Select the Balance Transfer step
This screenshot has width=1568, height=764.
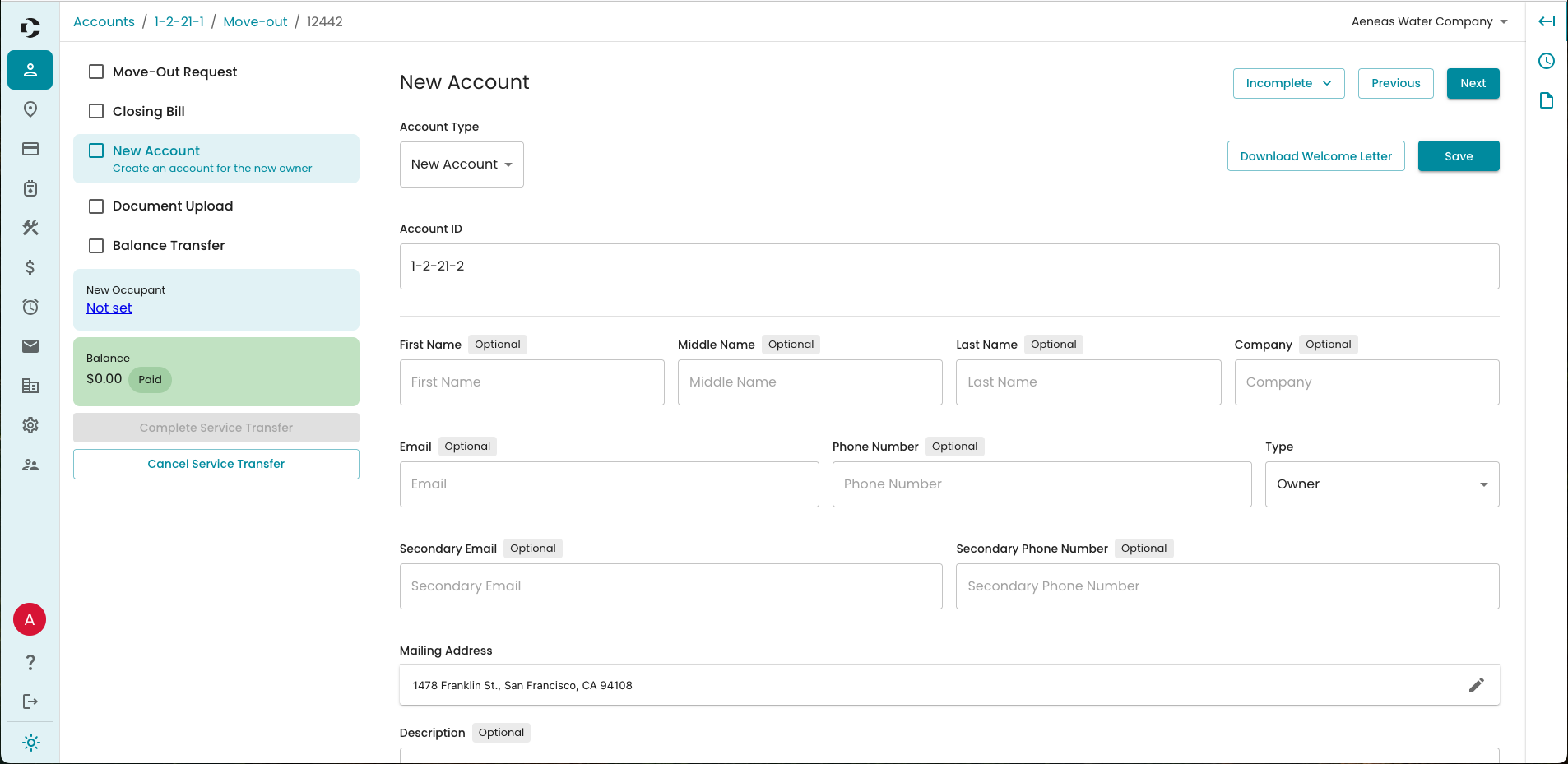coord(169,246)
